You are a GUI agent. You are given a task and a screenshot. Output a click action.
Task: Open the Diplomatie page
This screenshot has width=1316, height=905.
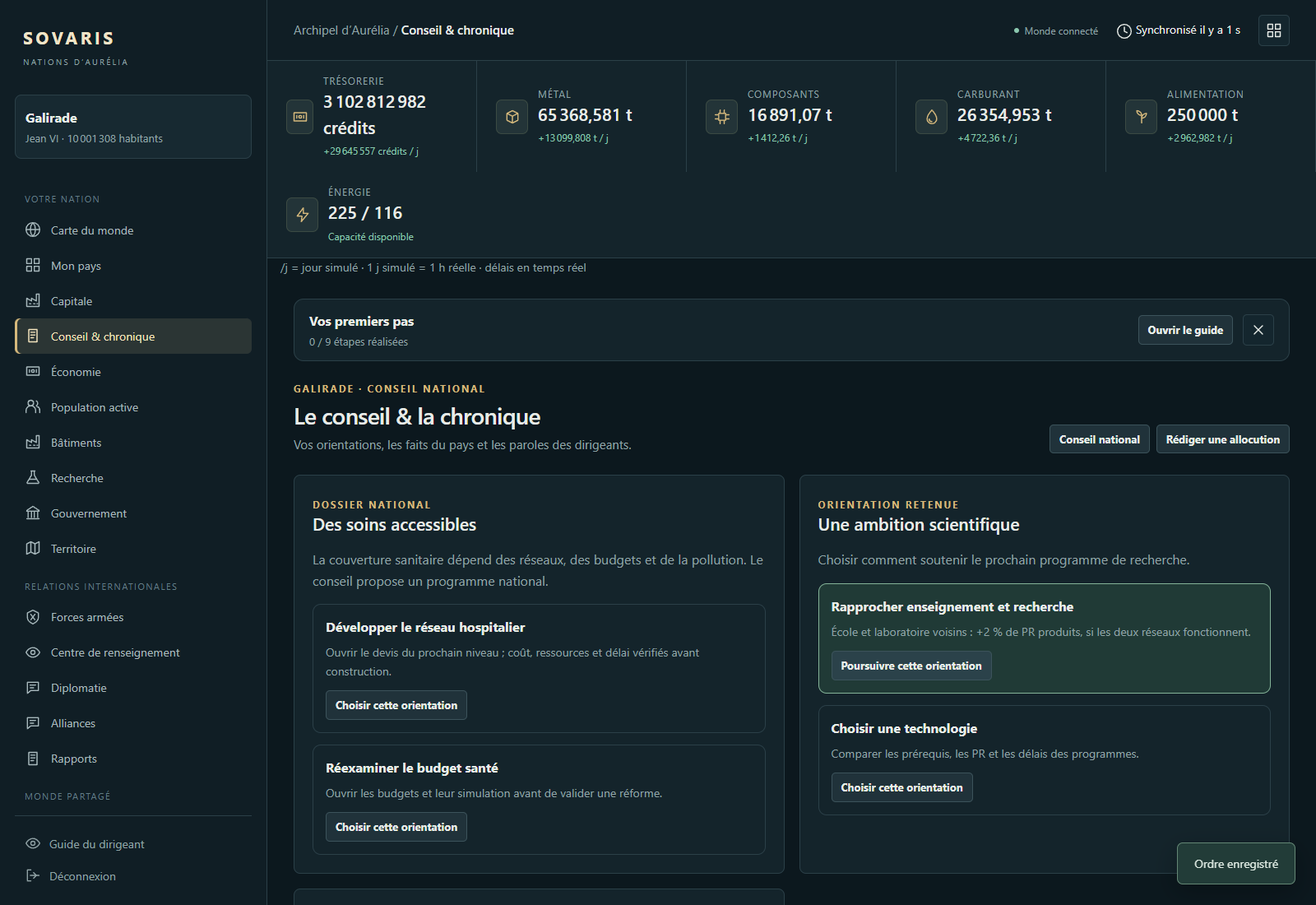(x=133, y=688)
